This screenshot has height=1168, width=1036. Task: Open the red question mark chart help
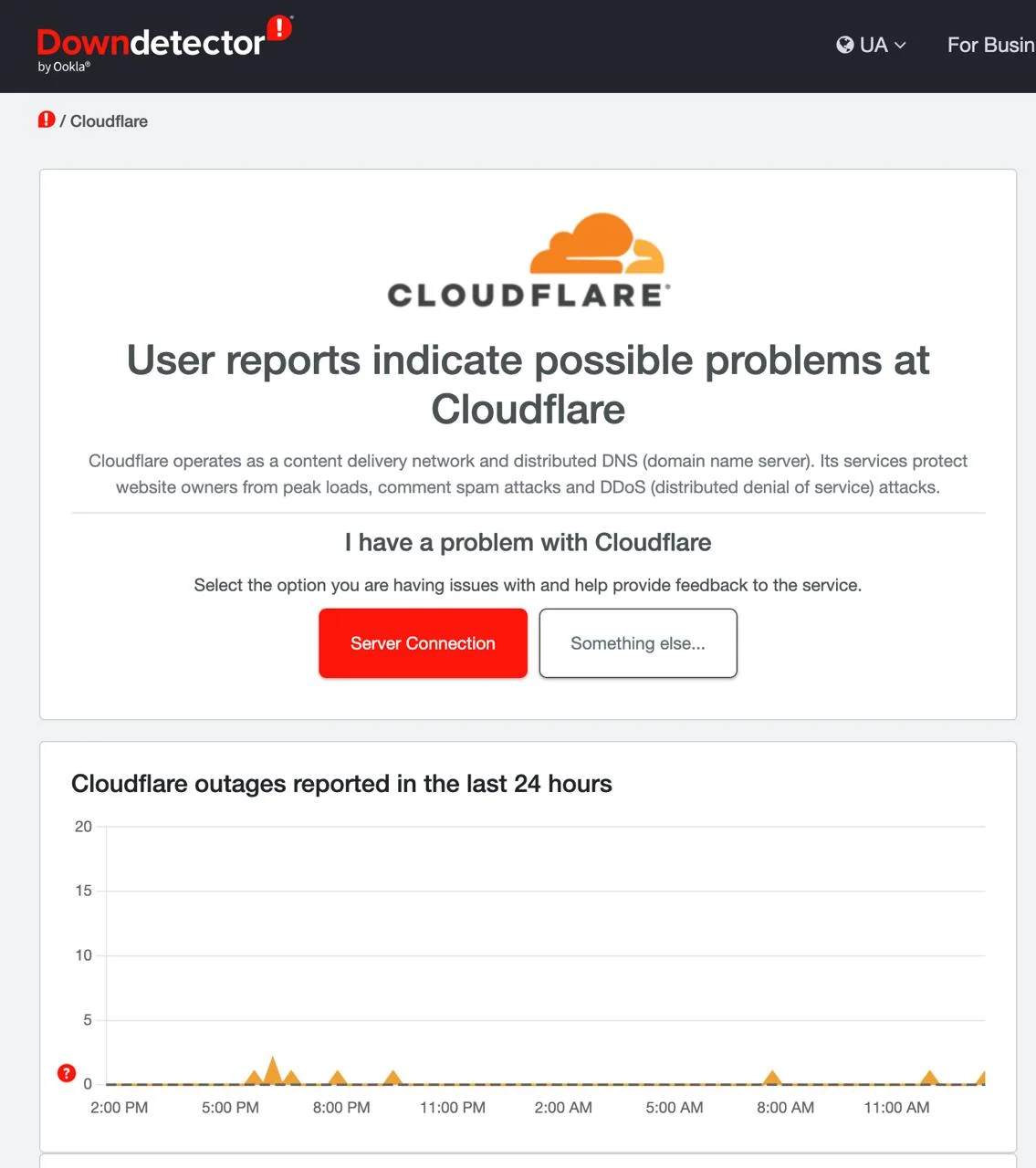(67, 1073)
